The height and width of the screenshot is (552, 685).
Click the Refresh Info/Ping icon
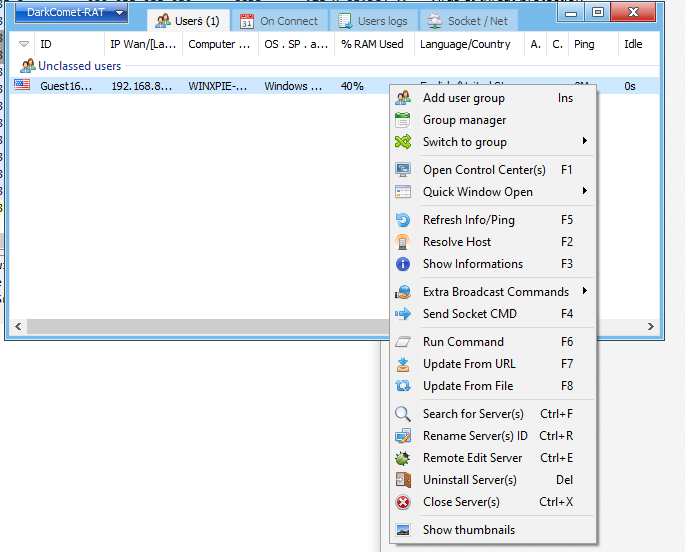coord(403,220)
